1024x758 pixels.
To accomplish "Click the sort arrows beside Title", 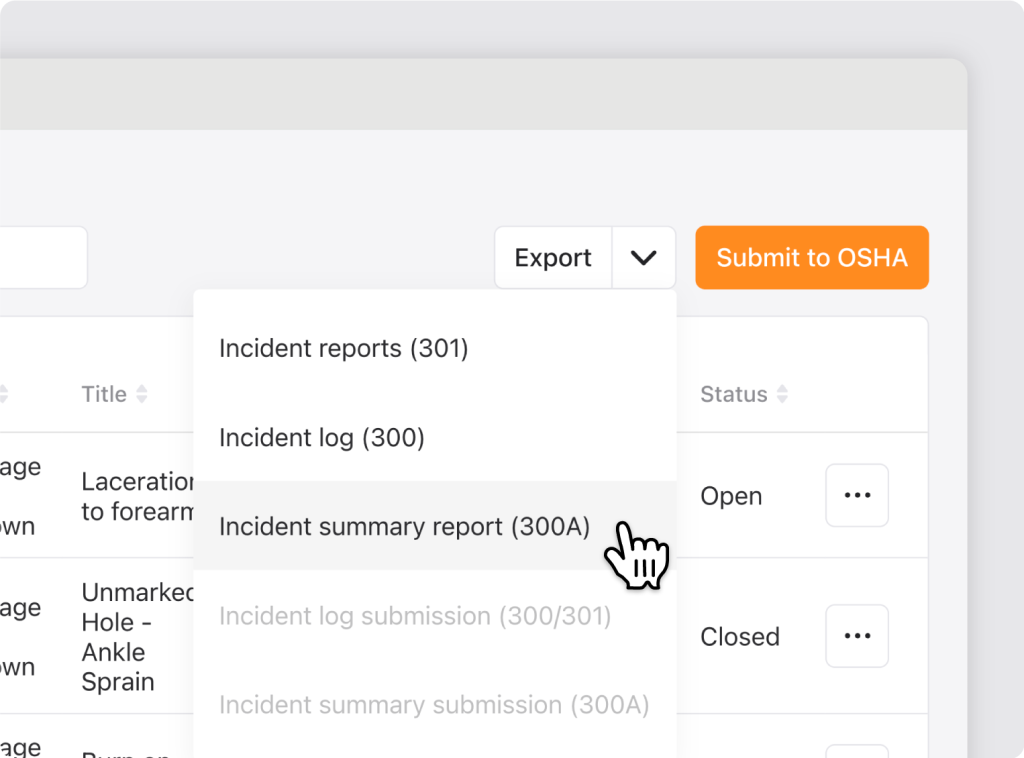I will (x=142, y=395).
